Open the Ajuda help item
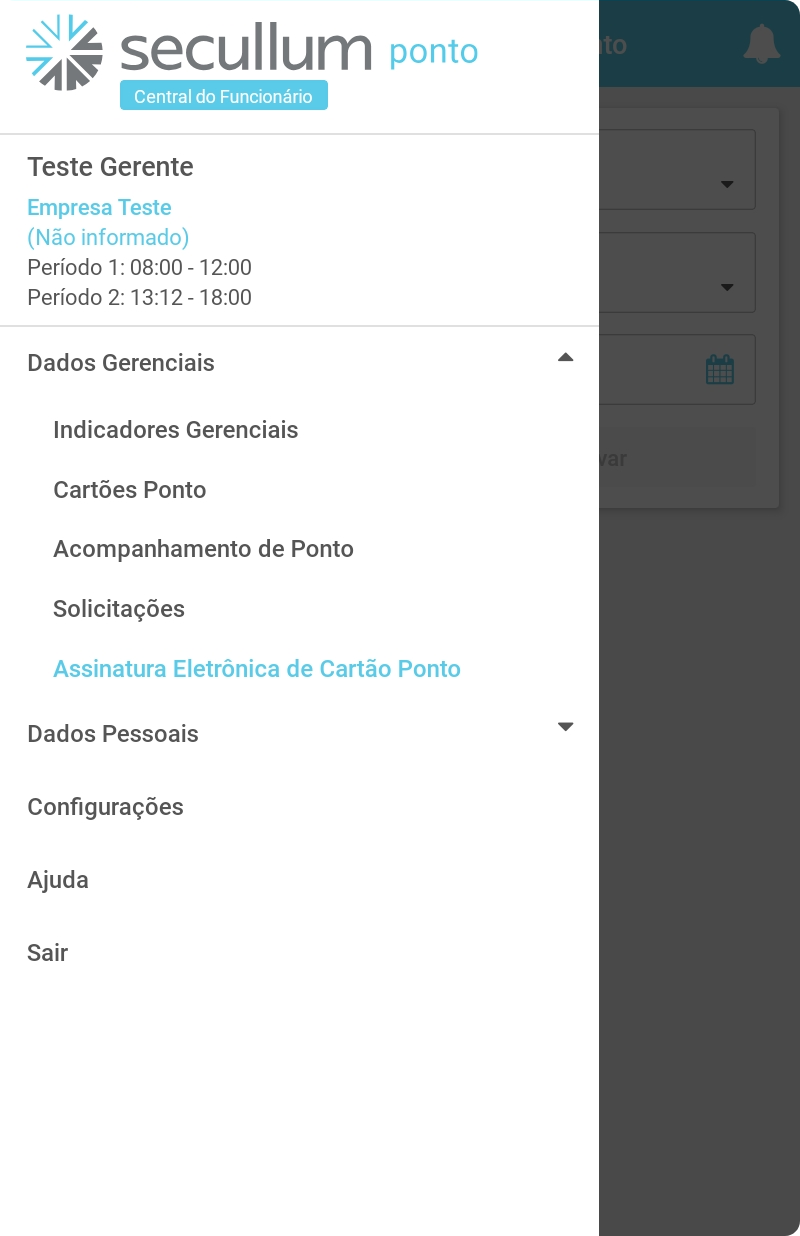This screenshot has height=1236, width=800. [58, 880]
